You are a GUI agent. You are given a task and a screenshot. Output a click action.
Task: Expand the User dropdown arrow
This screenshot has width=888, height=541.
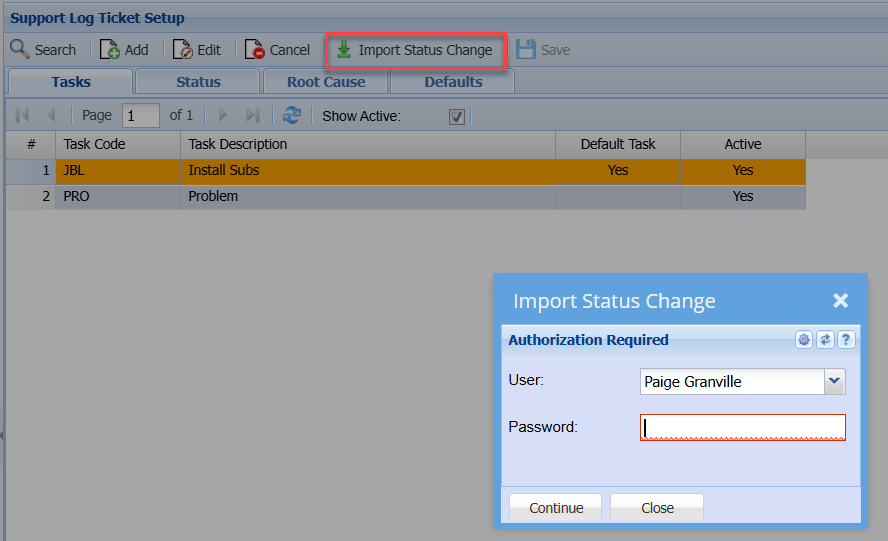point(835,381)
